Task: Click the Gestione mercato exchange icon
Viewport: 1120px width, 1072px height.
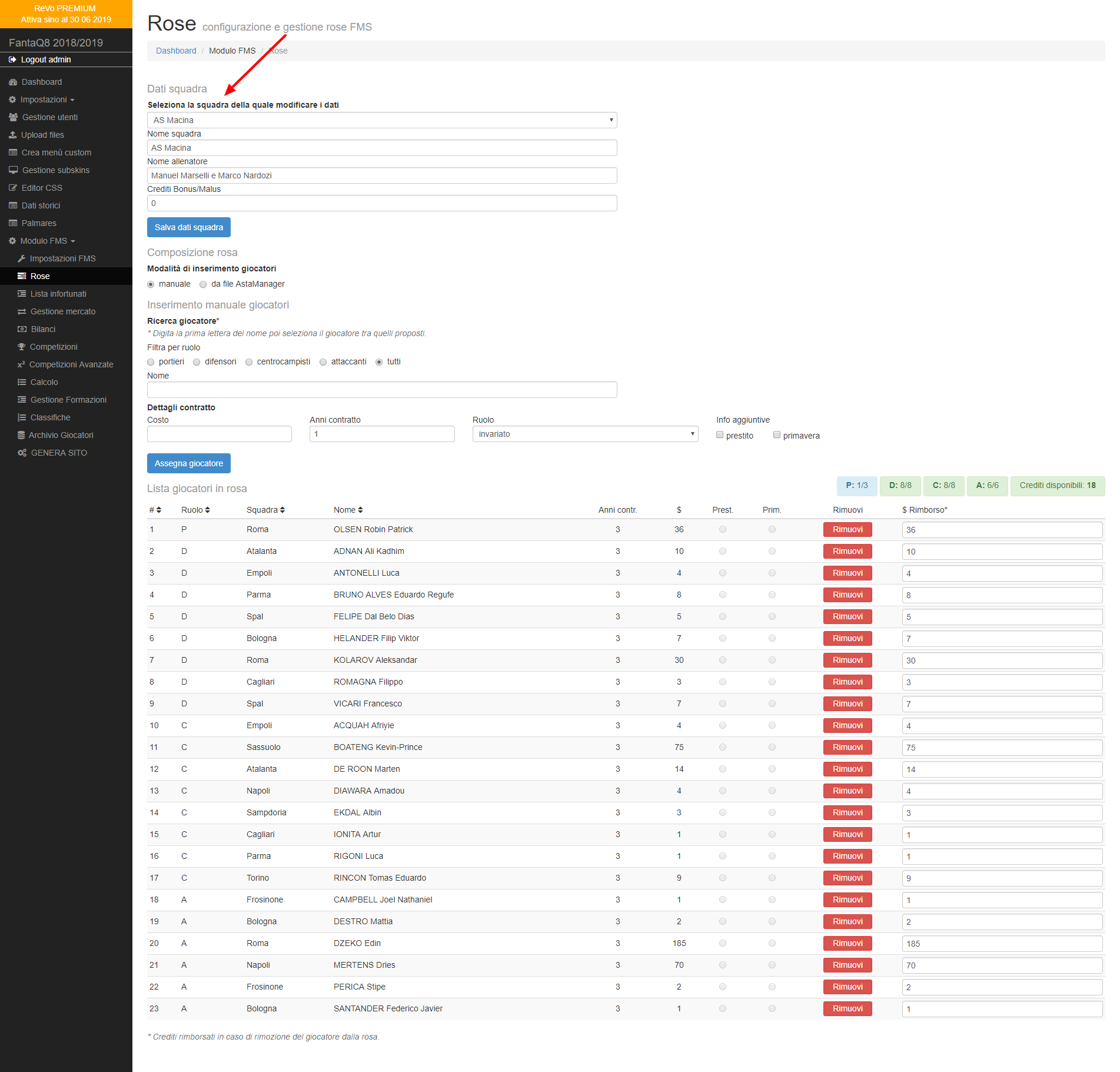Action: tap(22, 311)
